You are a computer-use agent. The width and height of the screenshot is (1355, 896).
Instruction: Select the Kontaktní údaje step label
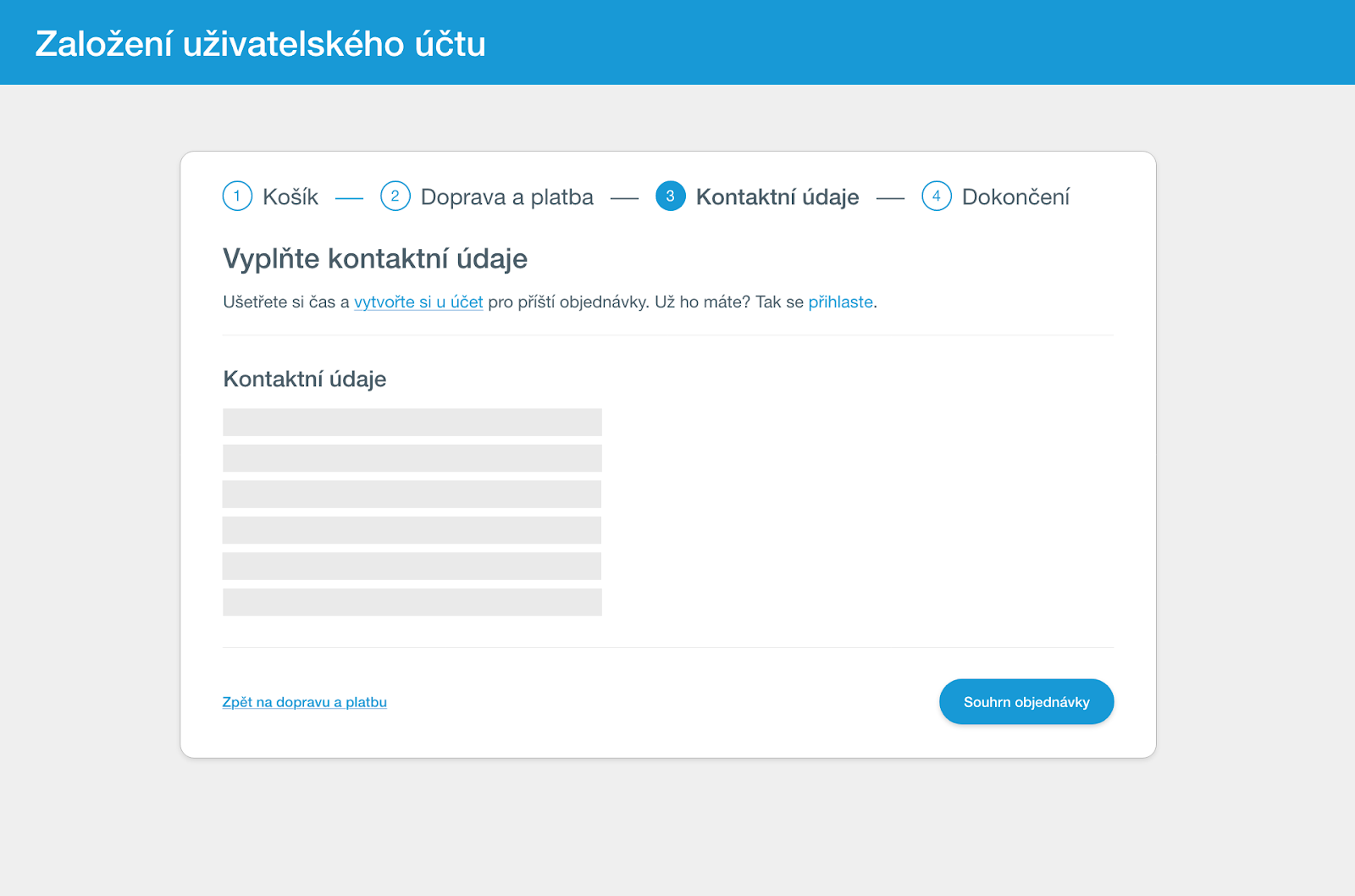tap(777, 197)
